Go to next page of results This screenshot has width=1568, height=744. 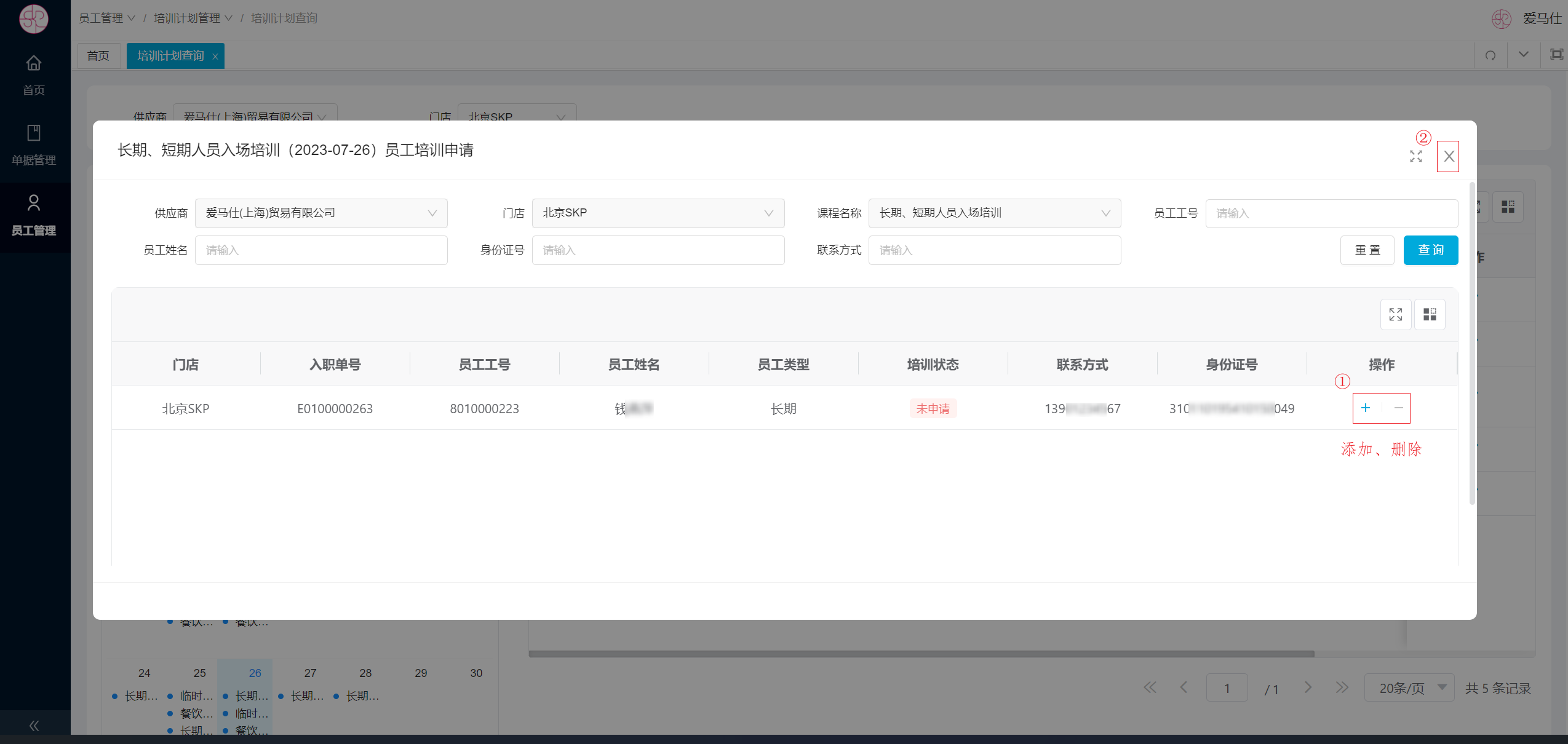coord(1308,688)
